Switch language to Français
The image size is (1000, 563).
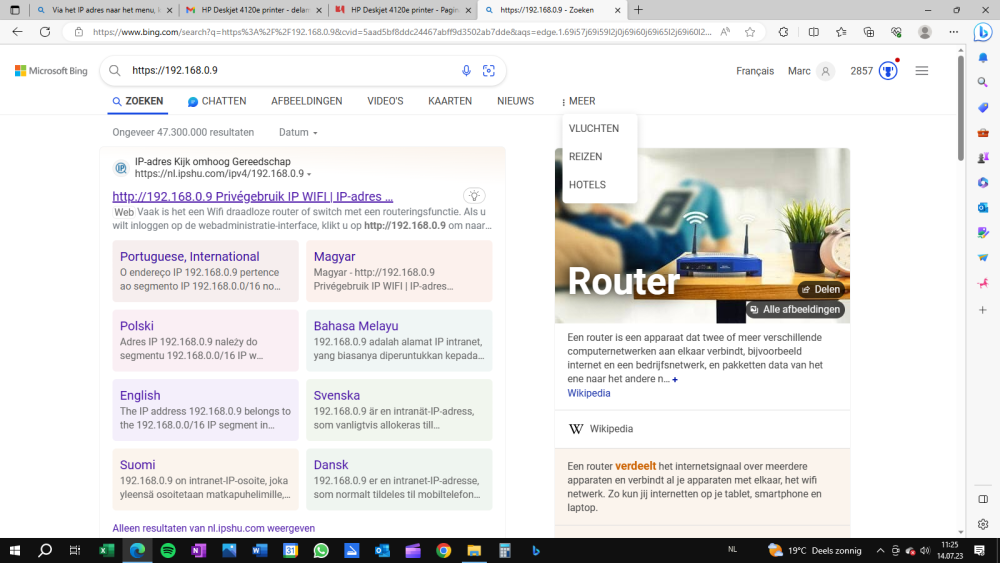[x=755, y=71]
